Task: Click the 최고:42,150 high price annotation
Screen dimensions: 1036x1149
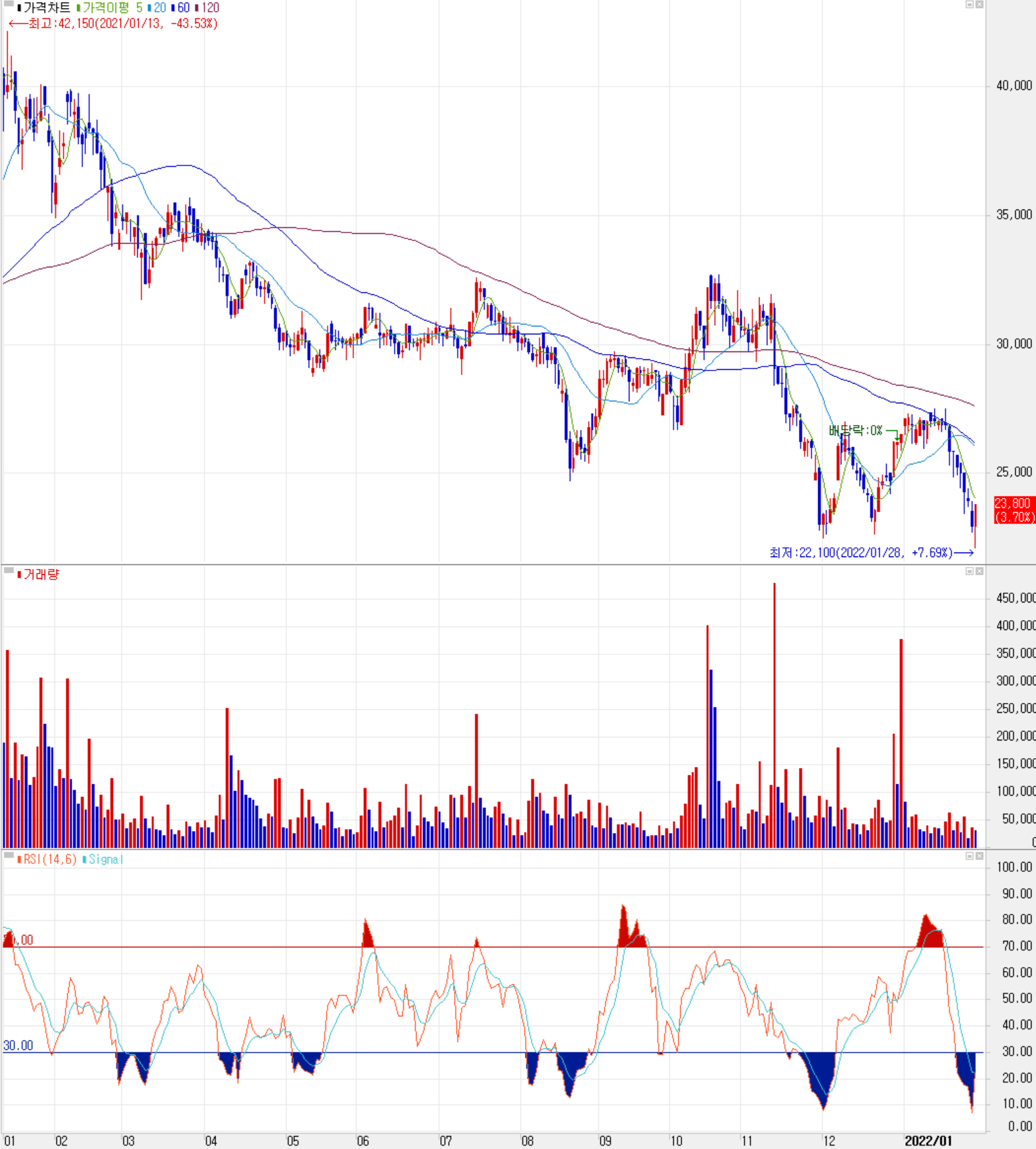Action: [x=112, y=24]
